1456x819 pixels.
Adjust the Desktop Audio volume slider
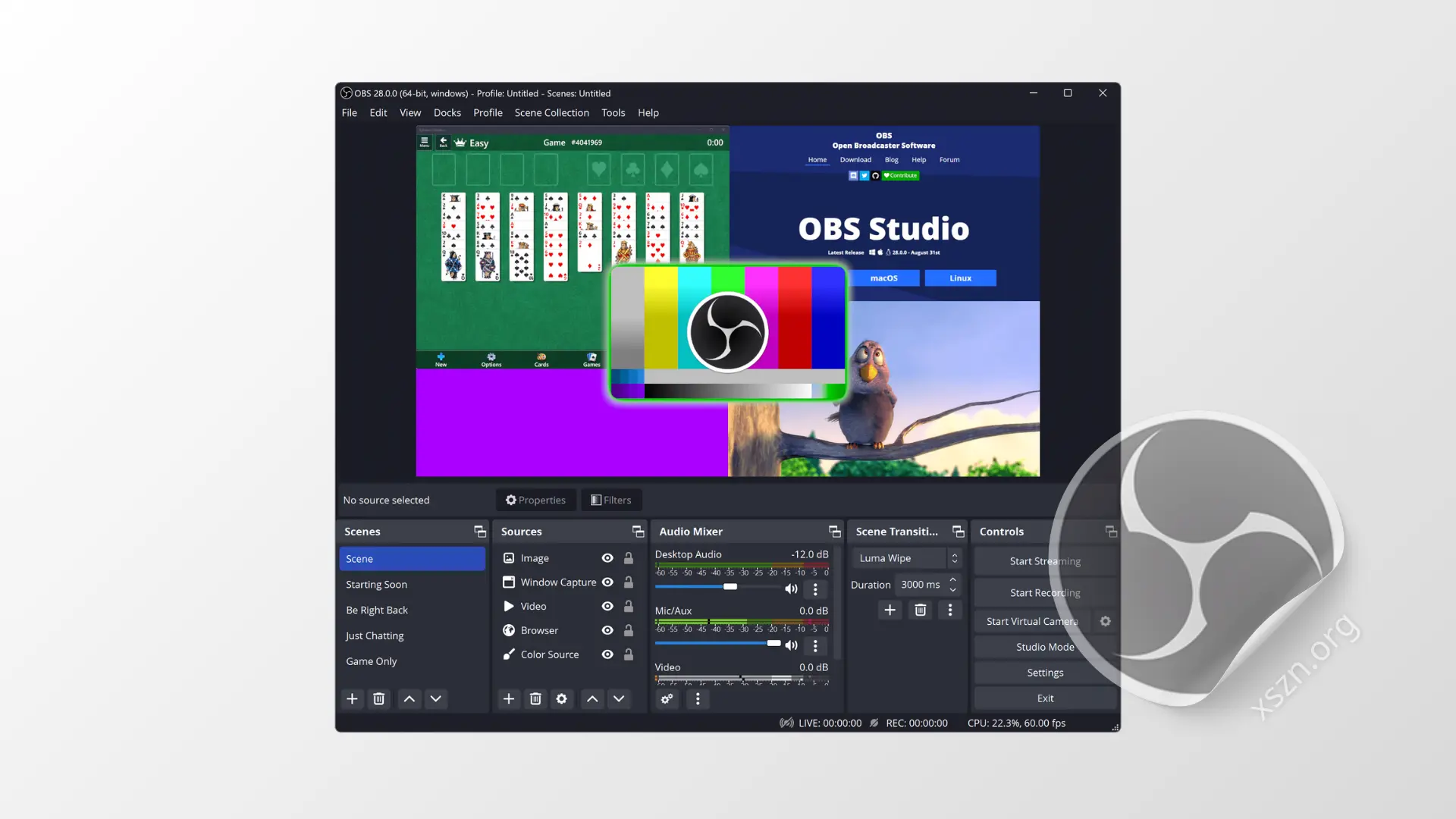coord(730,586)
